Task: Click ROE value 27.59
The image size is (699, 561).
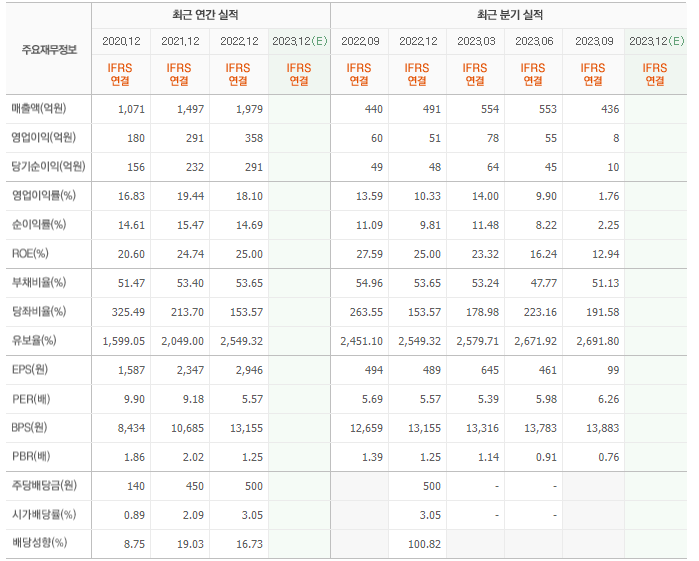Action: coord(369,254)
